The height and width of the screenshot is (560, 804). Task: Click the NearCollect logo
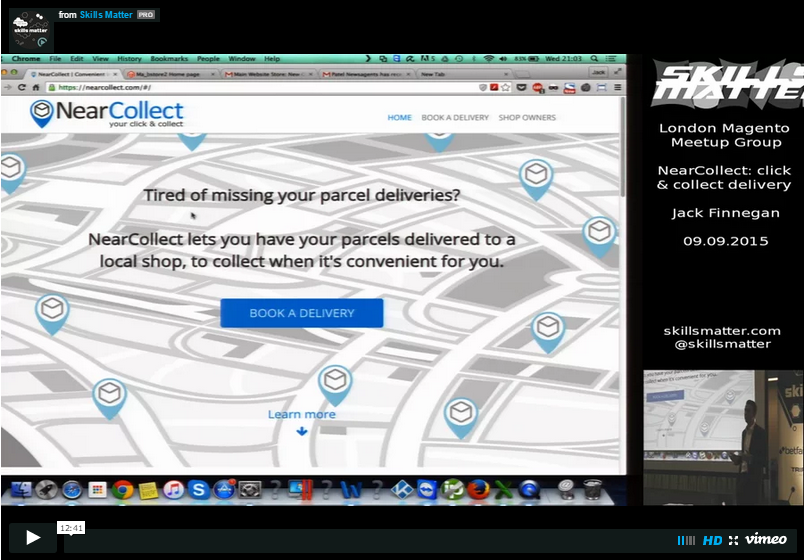point(107,113)
